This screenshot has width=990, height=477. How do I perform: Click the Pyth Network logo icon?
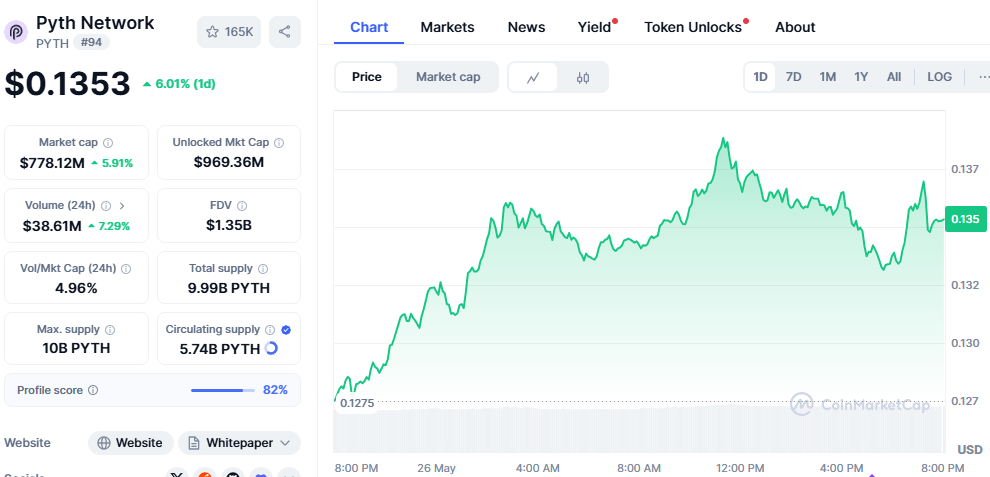[x=16, y=32]
